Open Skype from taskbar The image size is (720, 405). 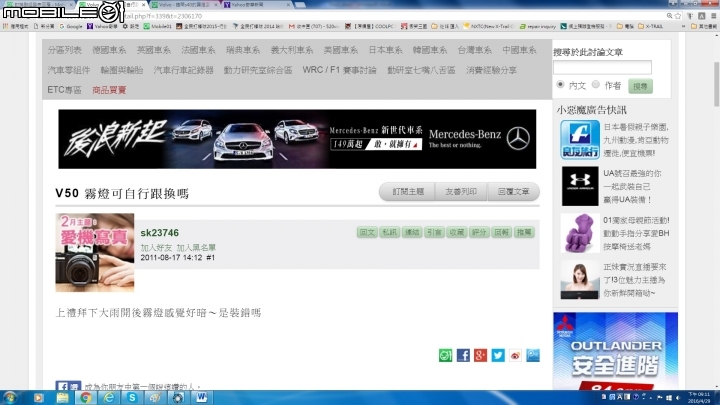pyautogui.click(x=132, y=398)
